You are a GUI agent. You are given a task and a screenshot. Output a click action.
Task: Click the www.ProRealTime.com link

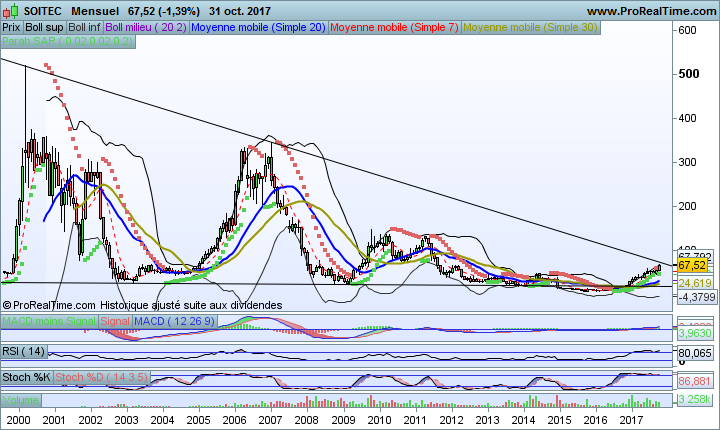(651, 11)
